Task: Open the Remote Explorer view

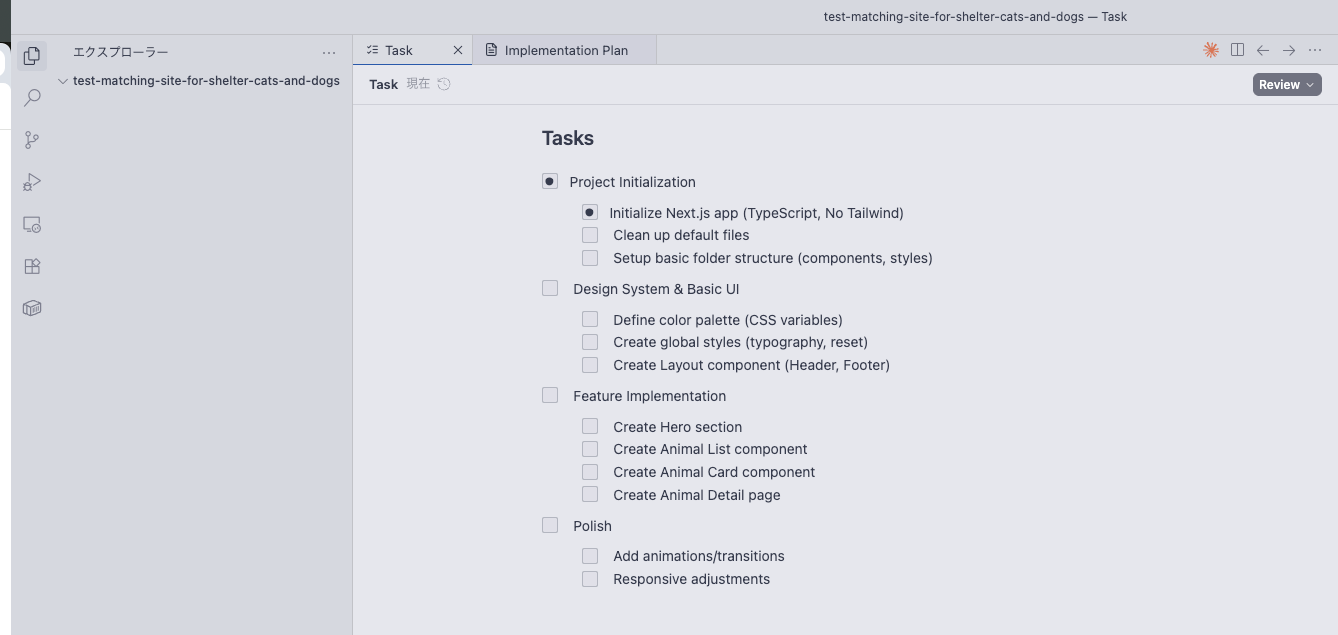Action: click(32, 225)
